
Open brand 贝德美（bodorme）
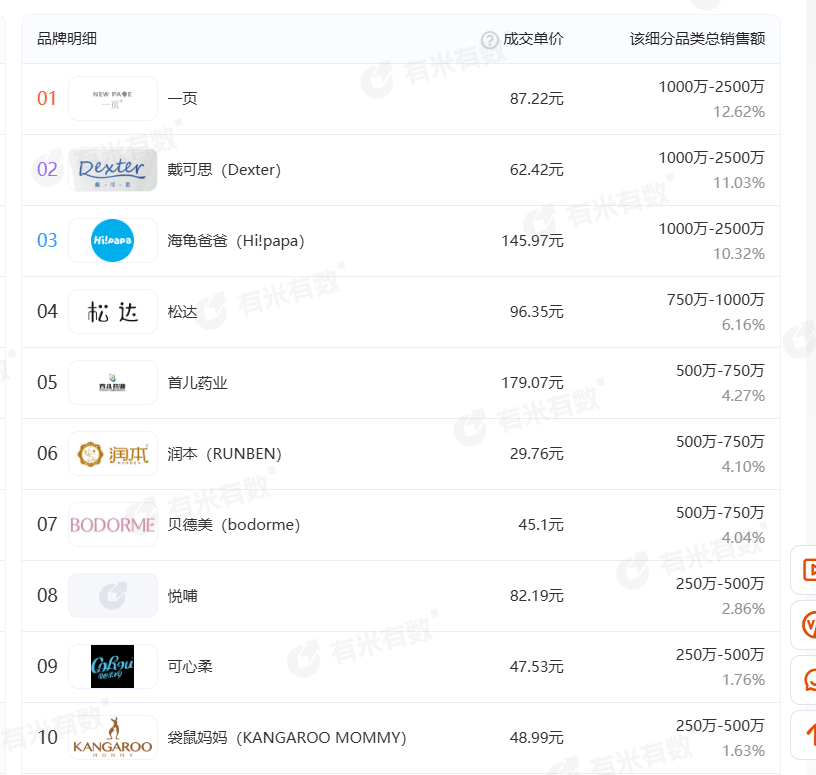pyautogui.click(x=234, y=525)
